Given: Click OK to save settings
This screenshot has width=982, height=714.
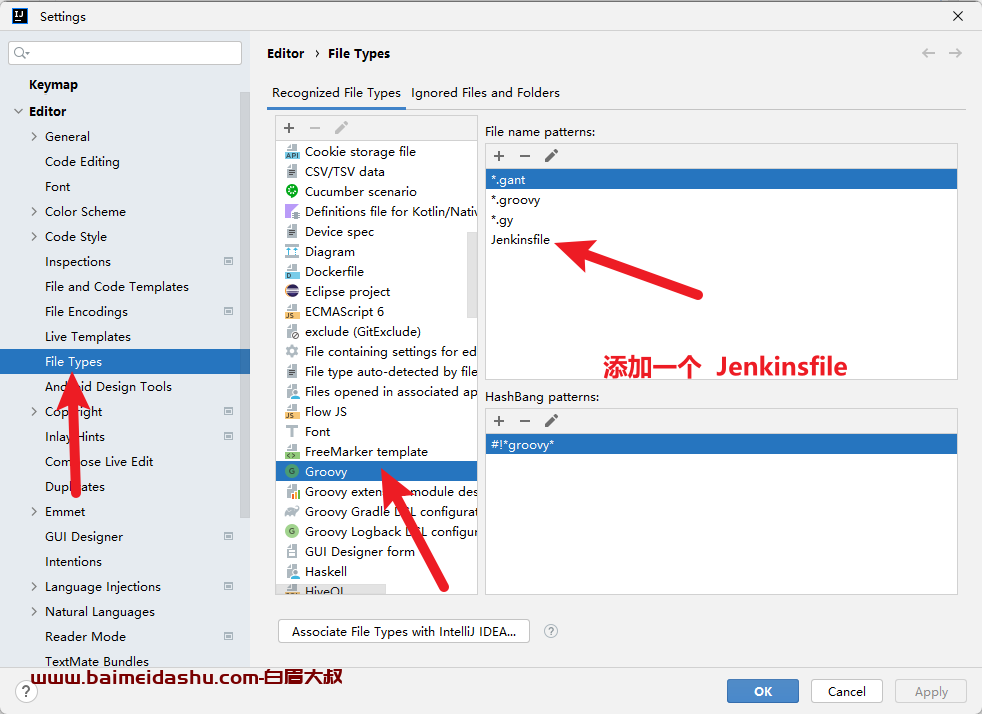Looking at the screenshot, I should (x=762, y=691).
